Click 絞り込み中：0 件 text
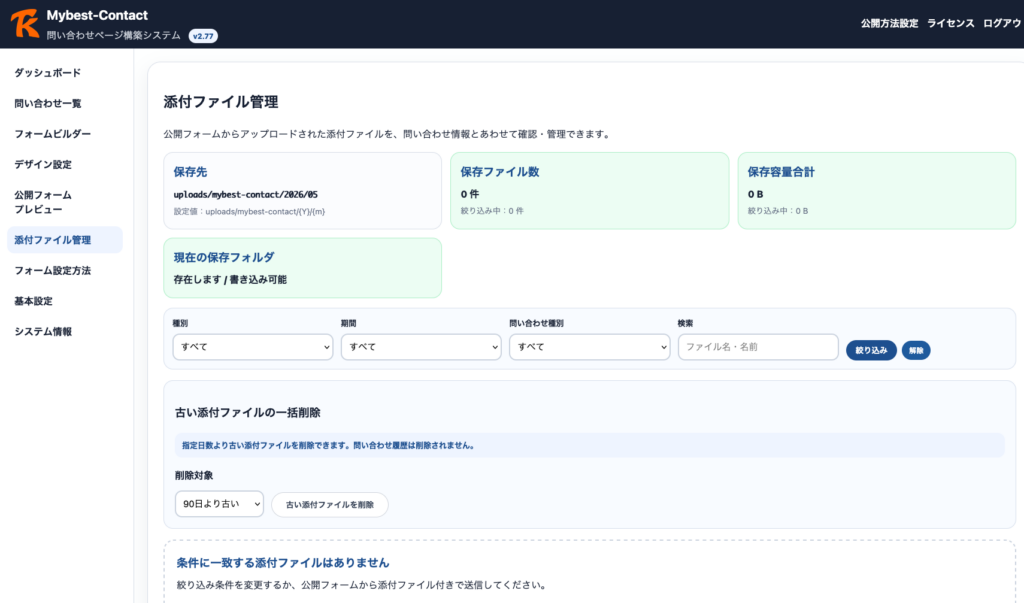The image size is (1024, 603). [492, 211]
